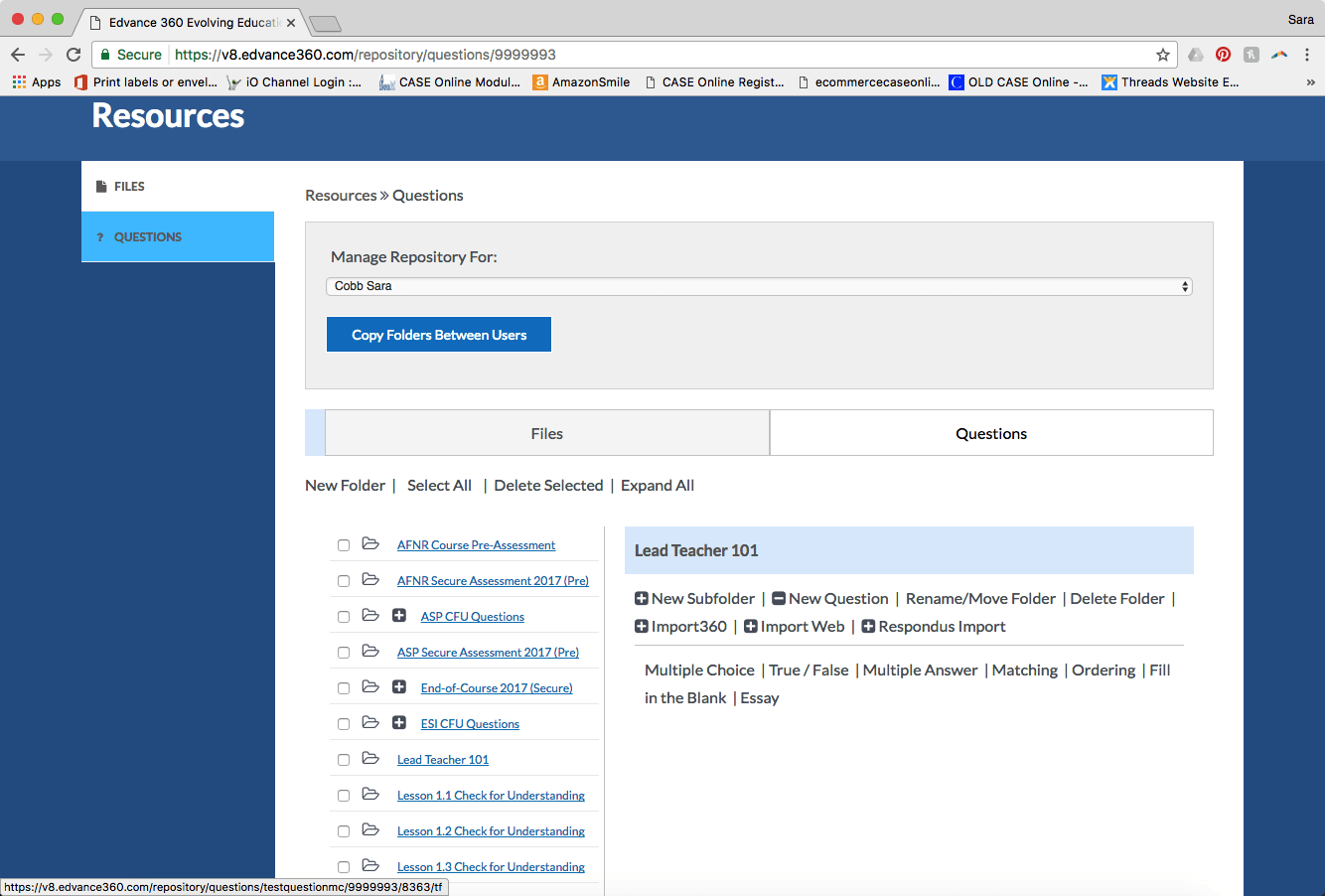Check the box for AFNR Course Pre-Assessment

(344, 545)
